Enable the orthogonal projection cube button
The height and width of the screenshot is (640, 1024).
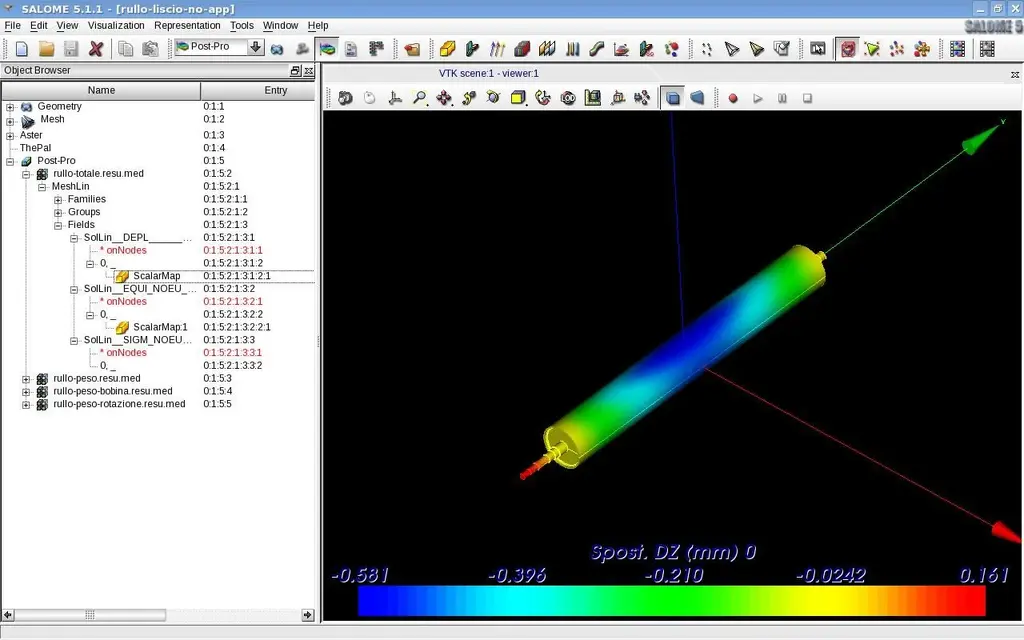(x=673, y=98)
